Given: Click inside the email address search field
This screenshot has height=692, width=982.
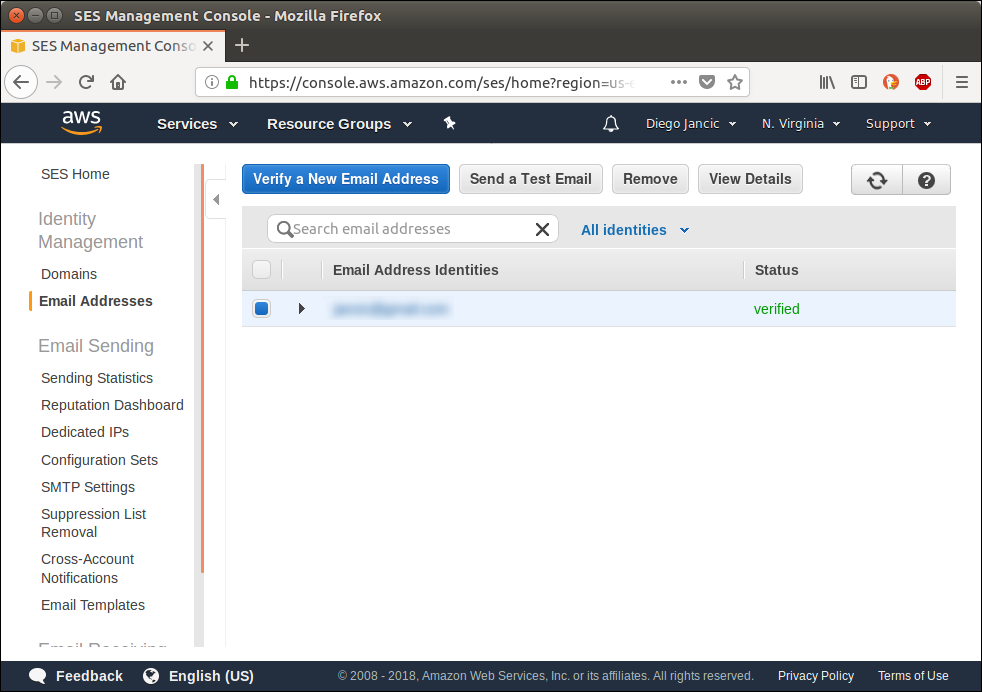Looking at the screenshot, I should click(410, 229).
